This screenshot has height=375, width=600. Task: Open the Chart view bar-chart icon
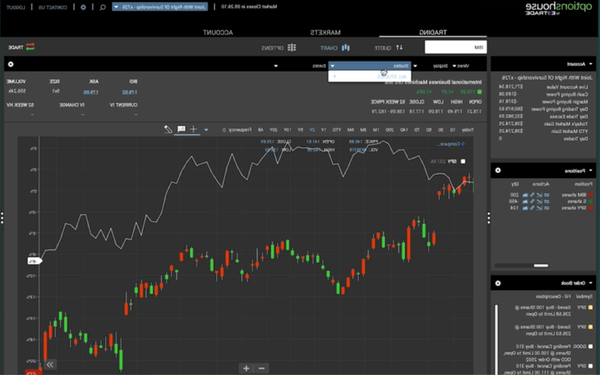pyautogui.click(x=346, y=47)
